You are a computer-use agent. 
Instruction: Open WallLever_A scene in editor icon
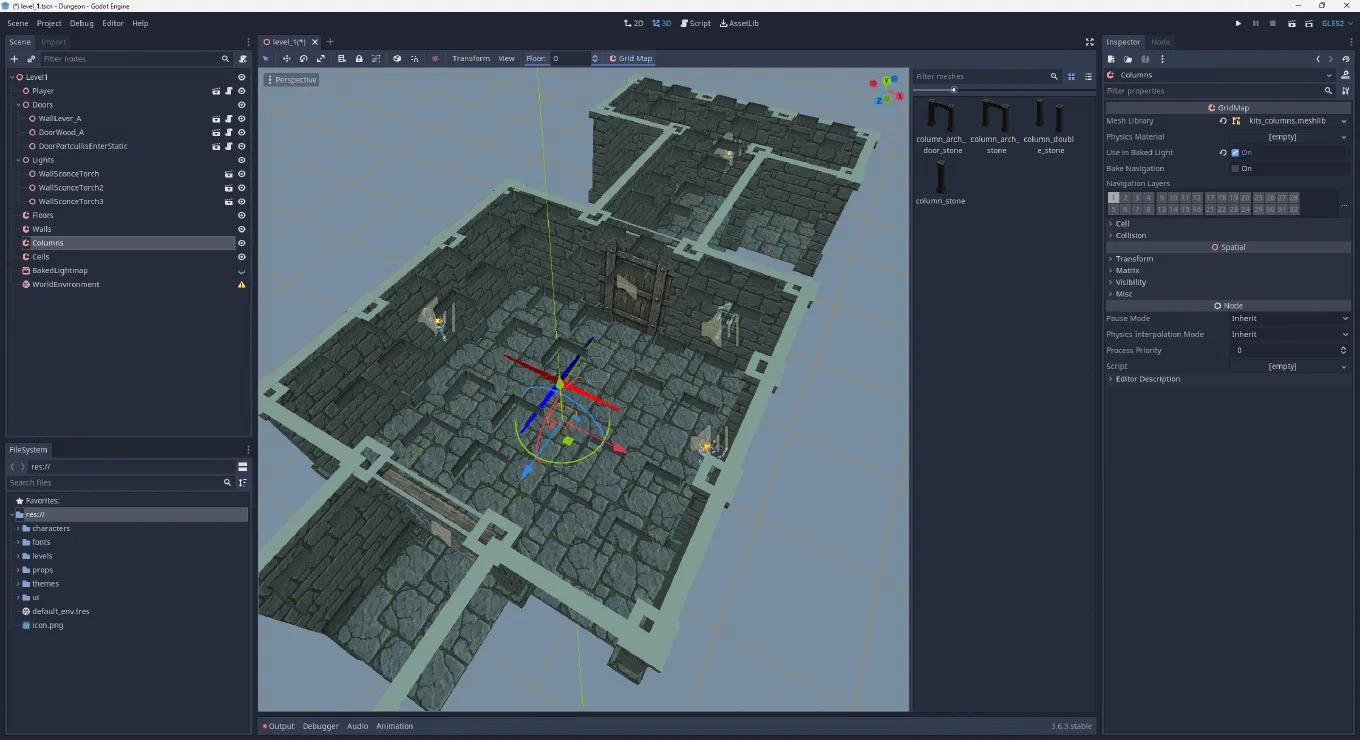216,118
